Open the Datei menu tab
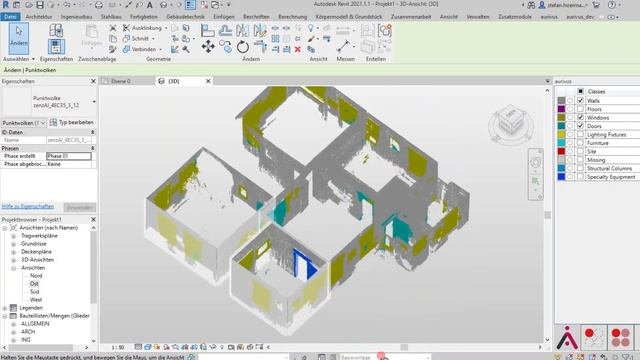640x360 pixels. [10, 17]
